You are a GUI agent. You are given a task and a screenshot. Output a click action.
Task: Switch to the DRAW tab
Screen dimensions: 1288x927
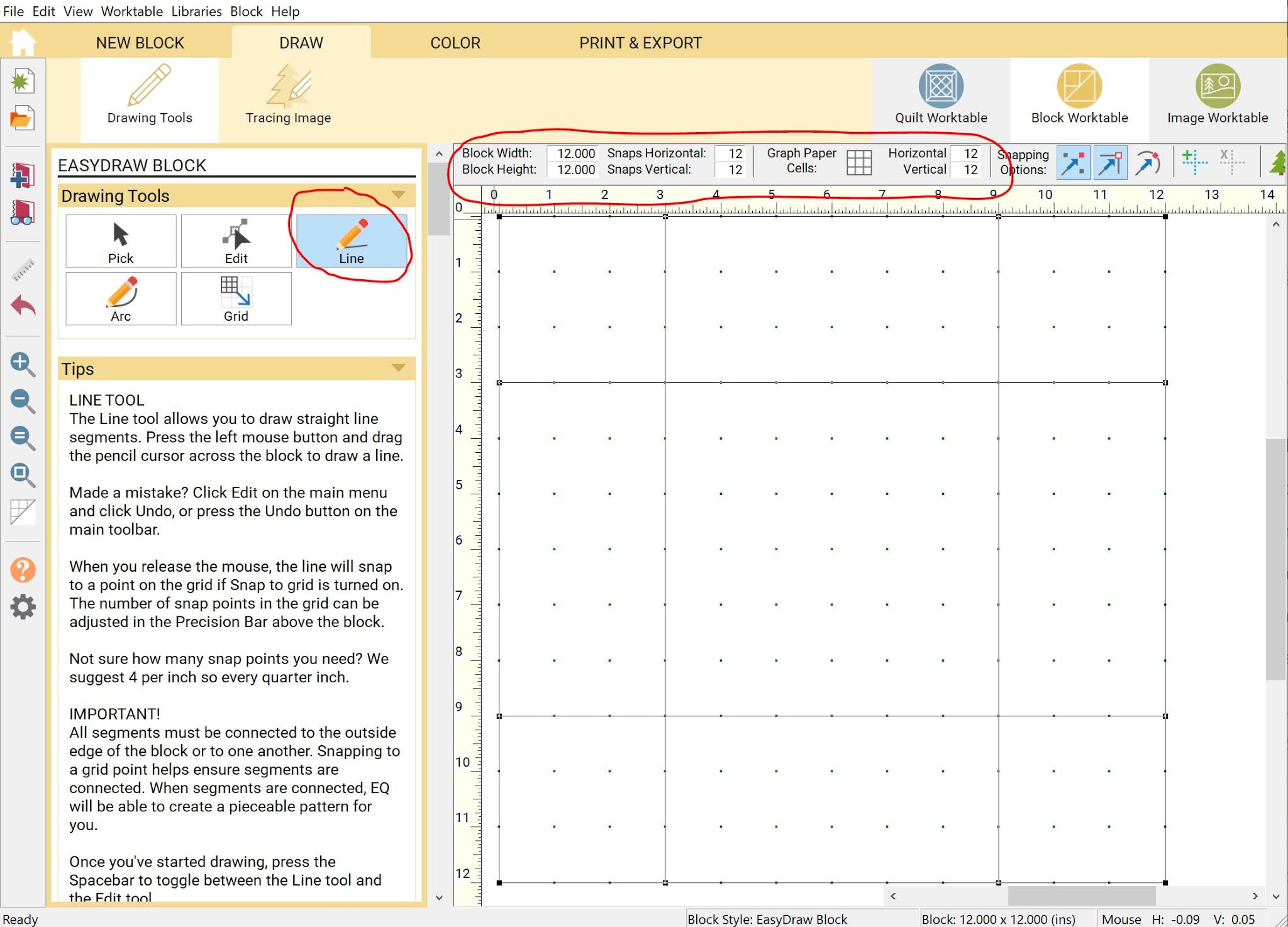point(301,43)
